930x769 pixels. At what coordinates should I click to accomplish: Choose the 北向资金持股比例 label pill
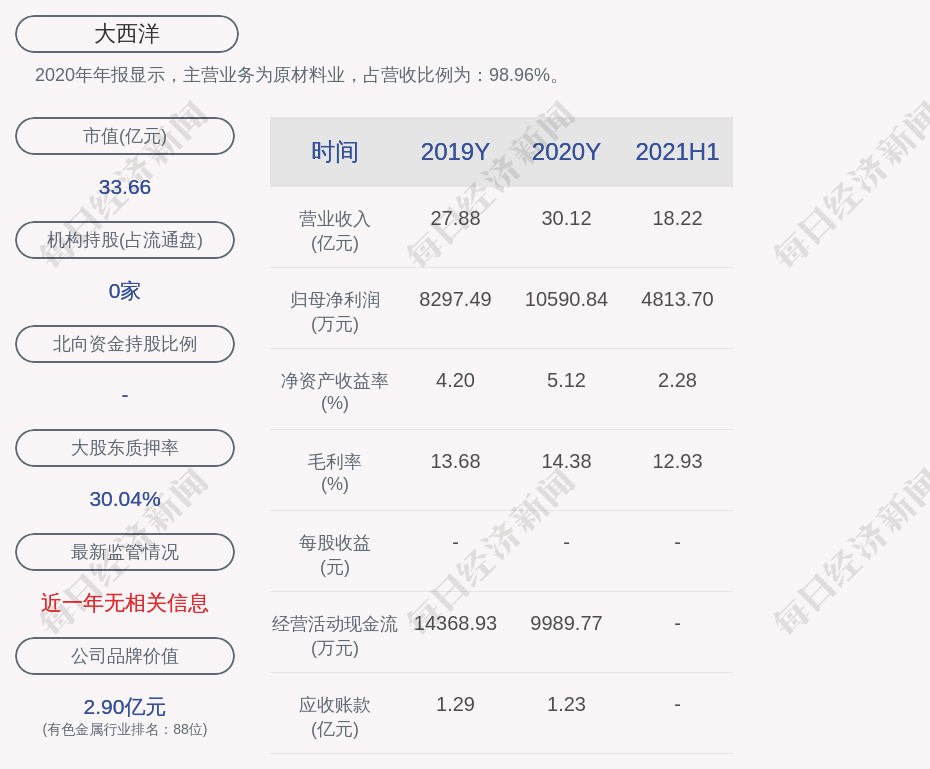click(x=125, y=344)
